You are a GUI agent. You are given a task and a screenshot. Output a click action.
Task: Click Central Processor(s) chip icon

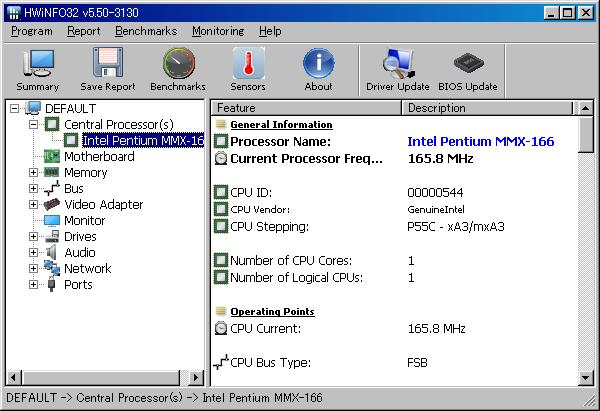52,124
